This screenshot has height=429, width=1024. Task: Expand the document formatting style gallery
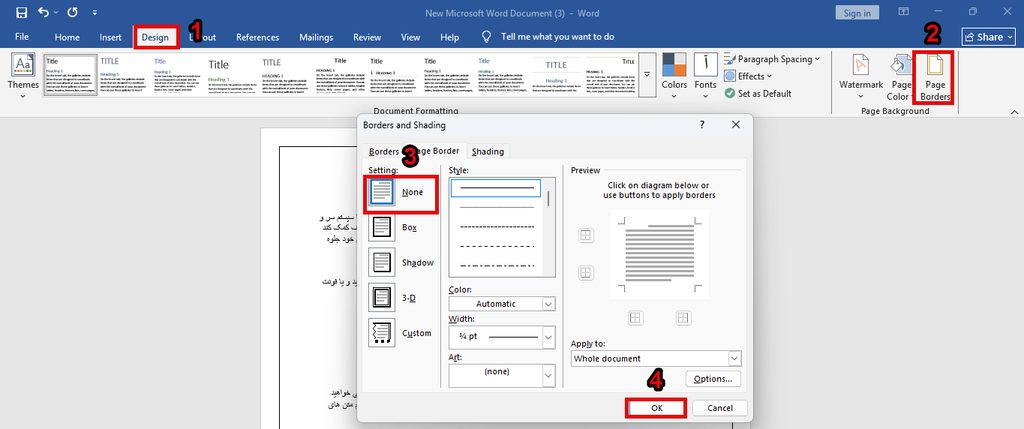(647, 74)
